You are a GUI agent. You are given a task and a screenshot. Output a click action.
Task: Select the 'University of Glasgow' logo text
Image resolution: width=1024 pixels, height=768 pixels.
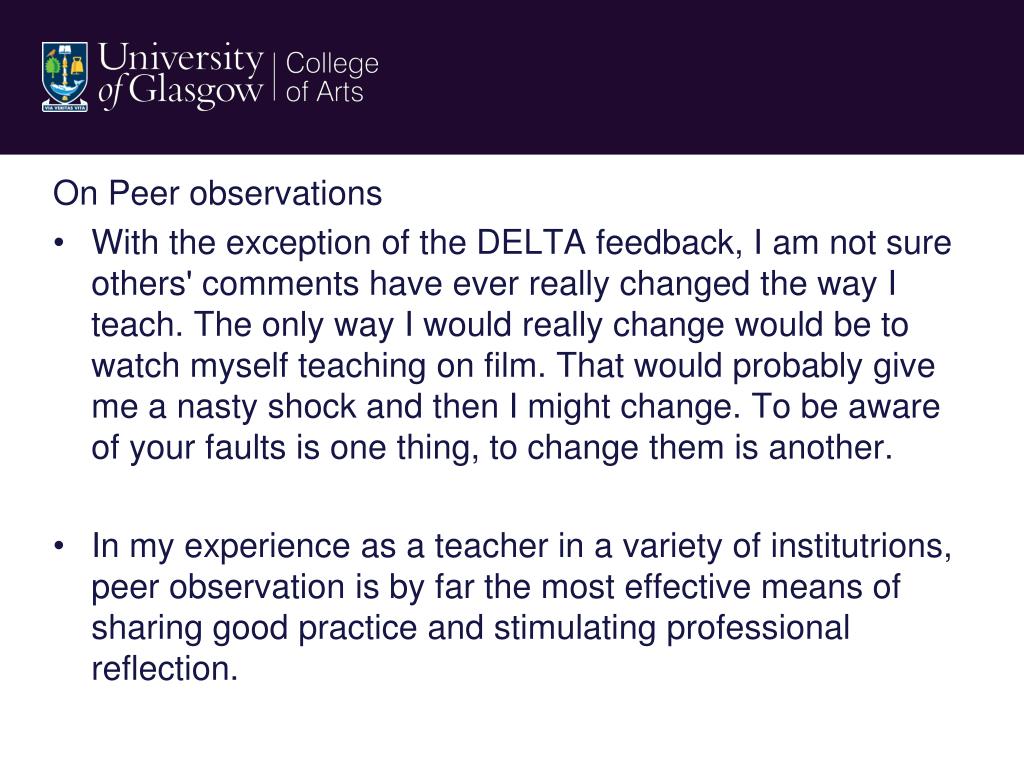(x=180, y=75)
